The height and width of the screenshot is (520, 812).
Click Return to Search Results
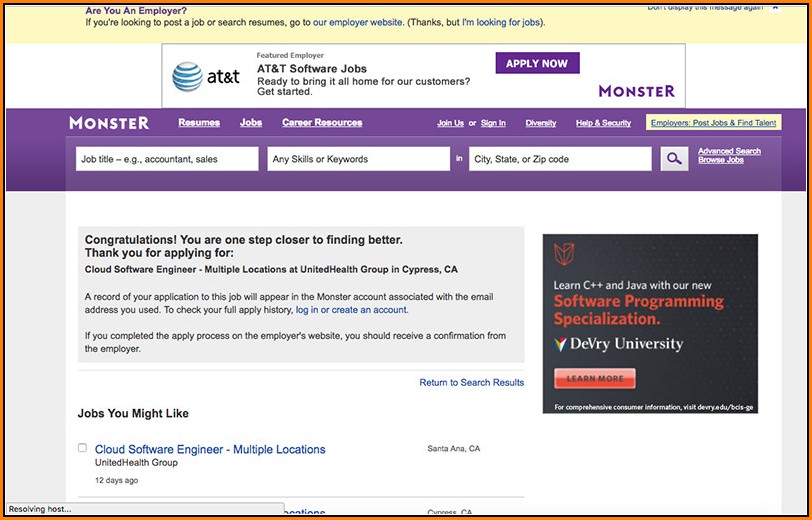[471, 383]
